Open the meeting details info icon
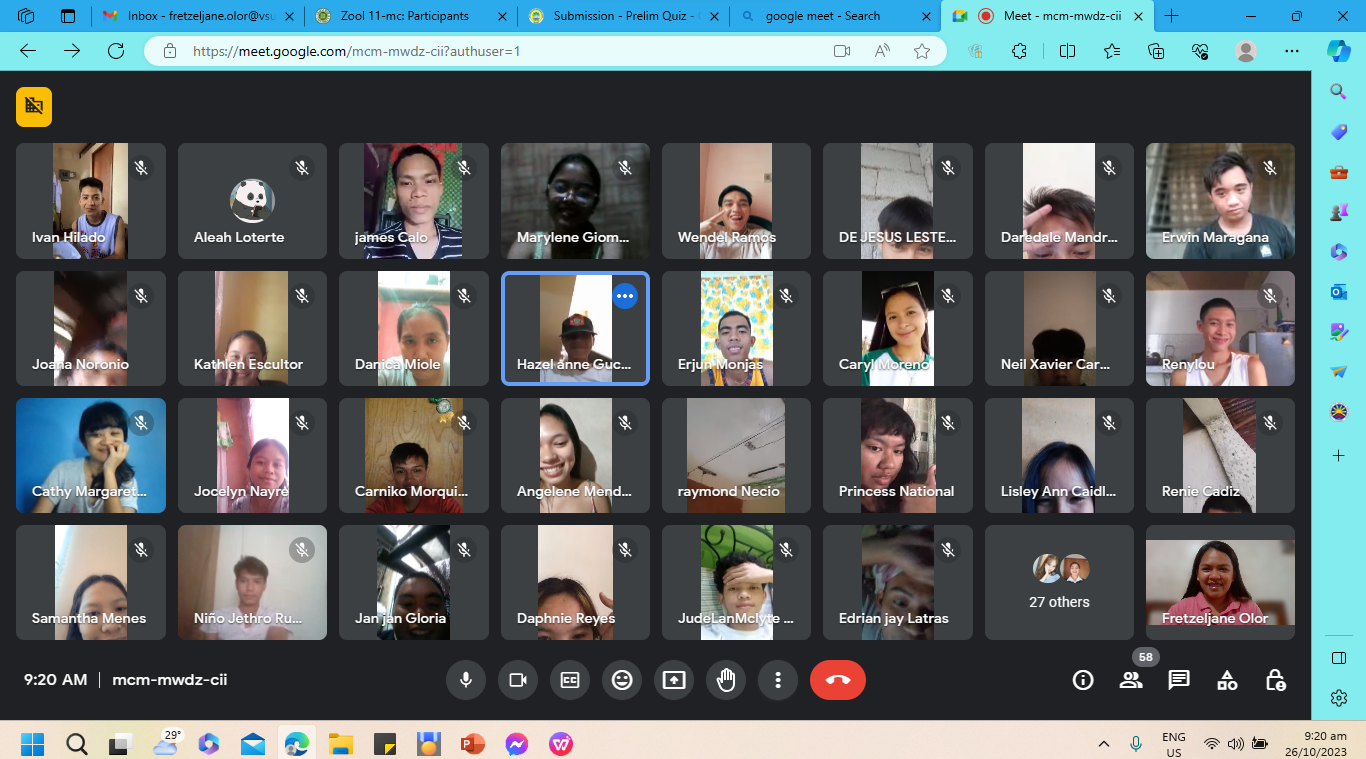 tap(1083, 680)
